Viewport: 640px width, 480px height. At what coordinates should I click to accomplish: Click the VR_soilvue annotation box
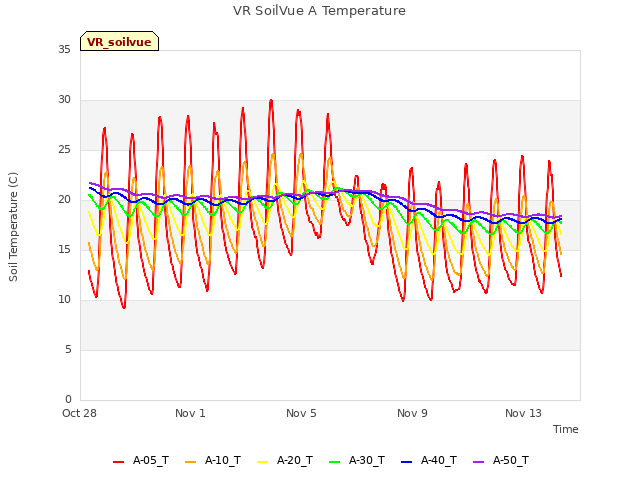click(119, 41)
